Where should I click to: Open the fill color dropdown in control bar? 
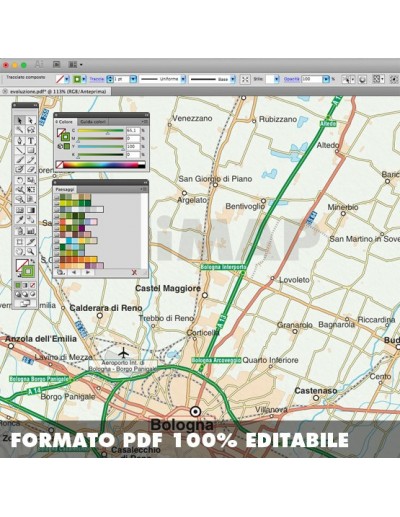[67, 79]
